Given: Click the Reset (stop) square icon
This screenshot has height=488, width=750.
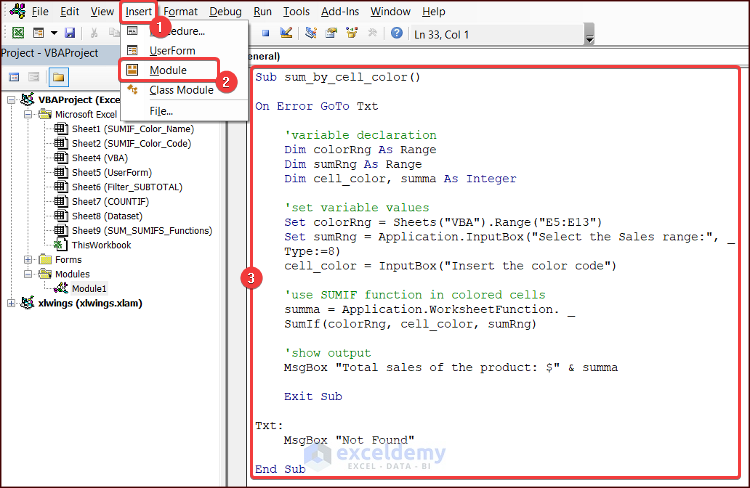Looking at the screenshot, I should point(265,33).
